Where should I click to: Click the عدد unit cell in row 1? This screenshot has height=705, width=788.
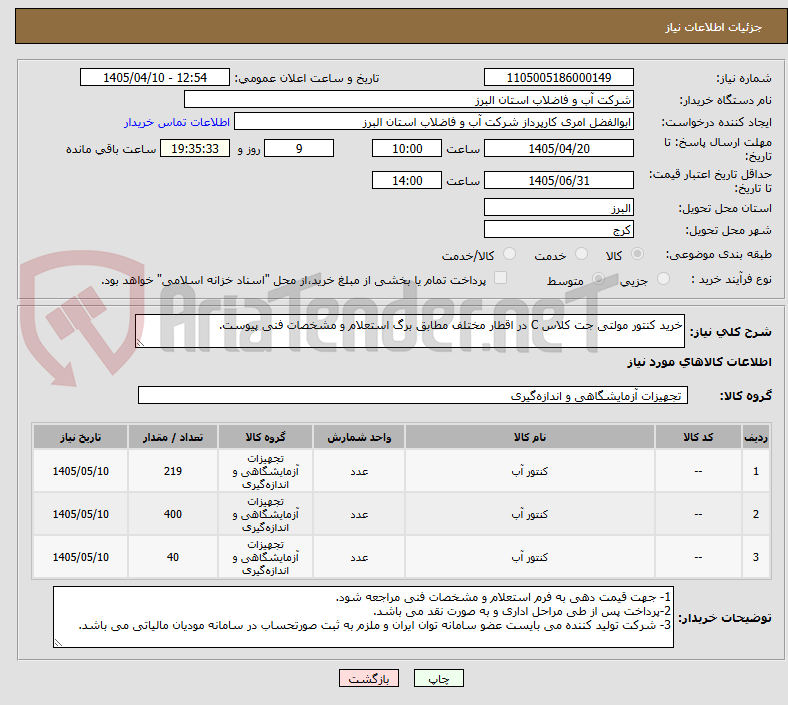pos(359,471)
